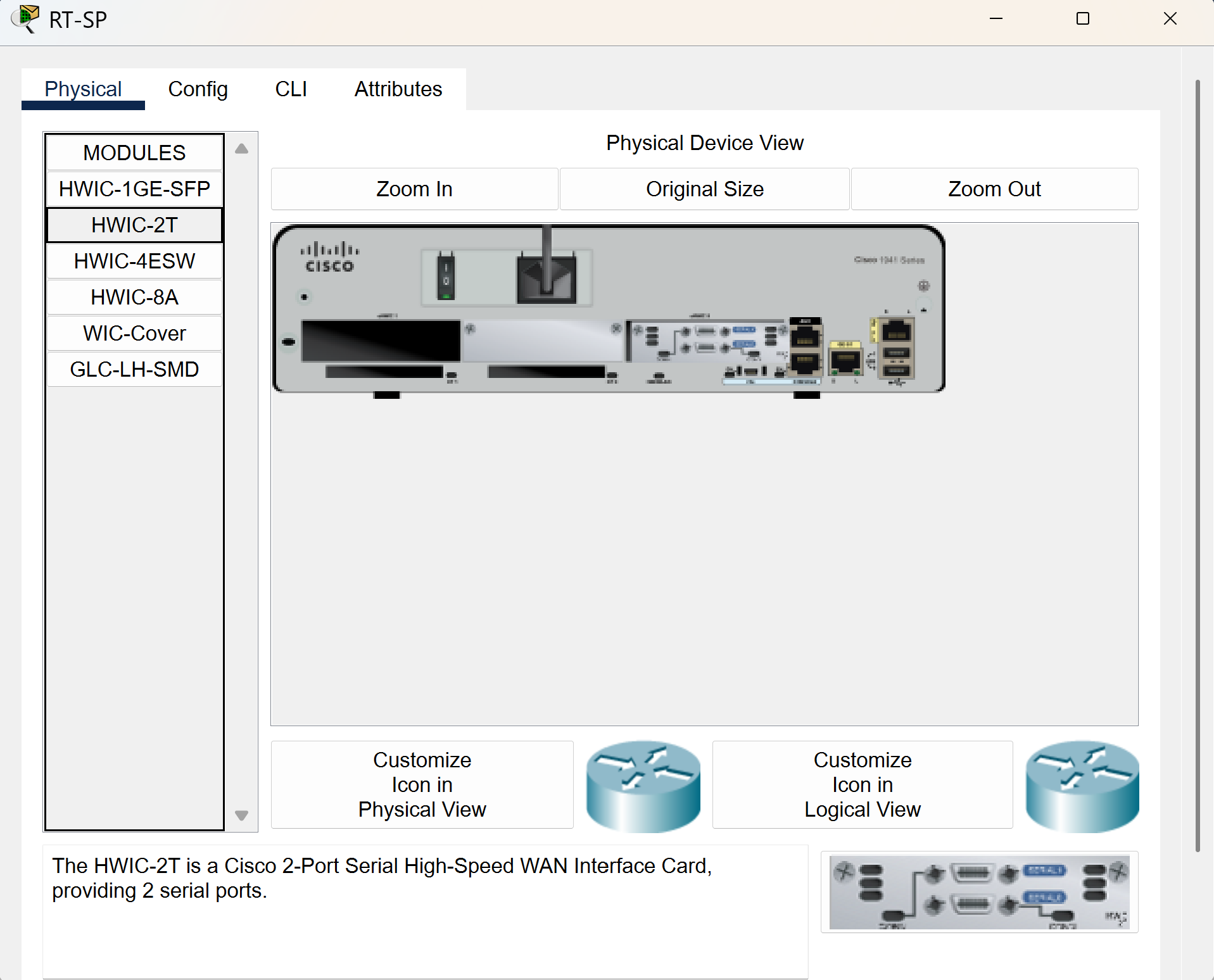
Task: Click Customize Icon in Physical View
Action: [x=422, y=784]
